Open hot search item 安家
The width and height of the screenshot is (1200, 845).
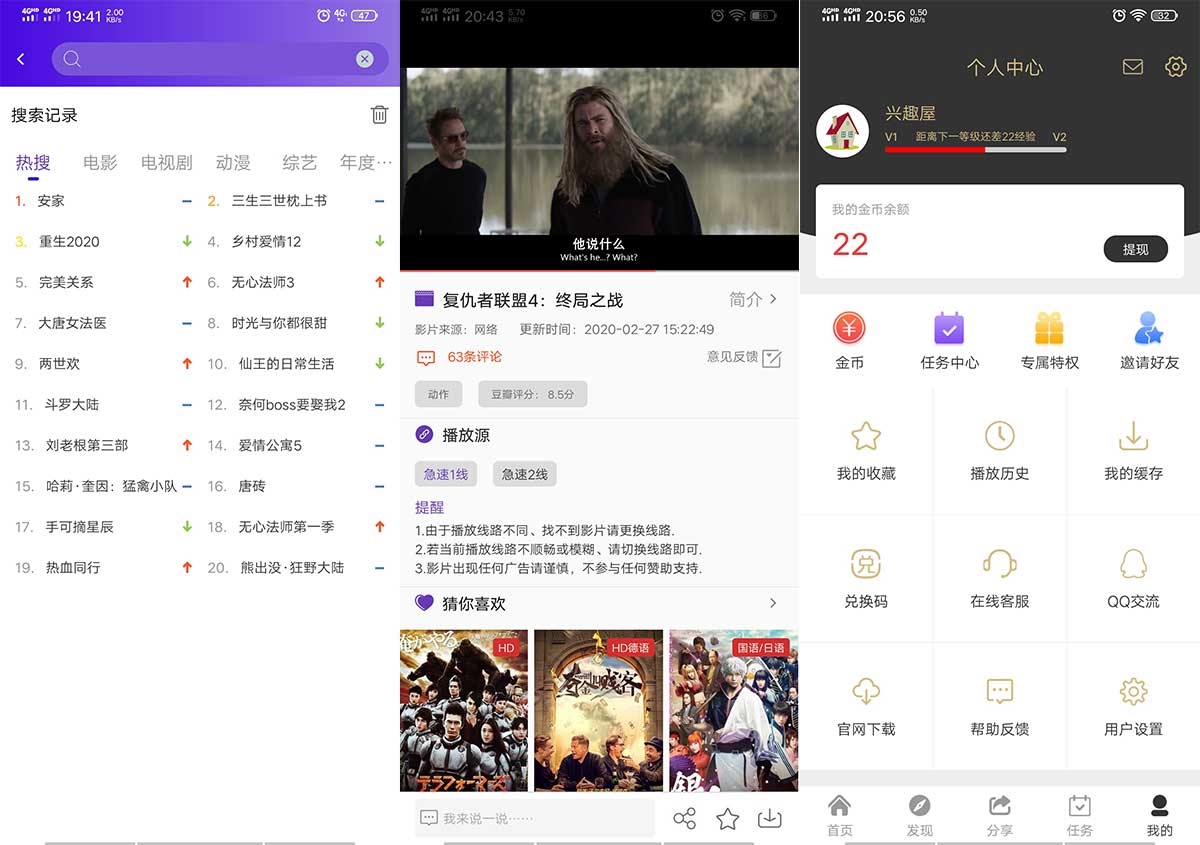click(51, 201)
